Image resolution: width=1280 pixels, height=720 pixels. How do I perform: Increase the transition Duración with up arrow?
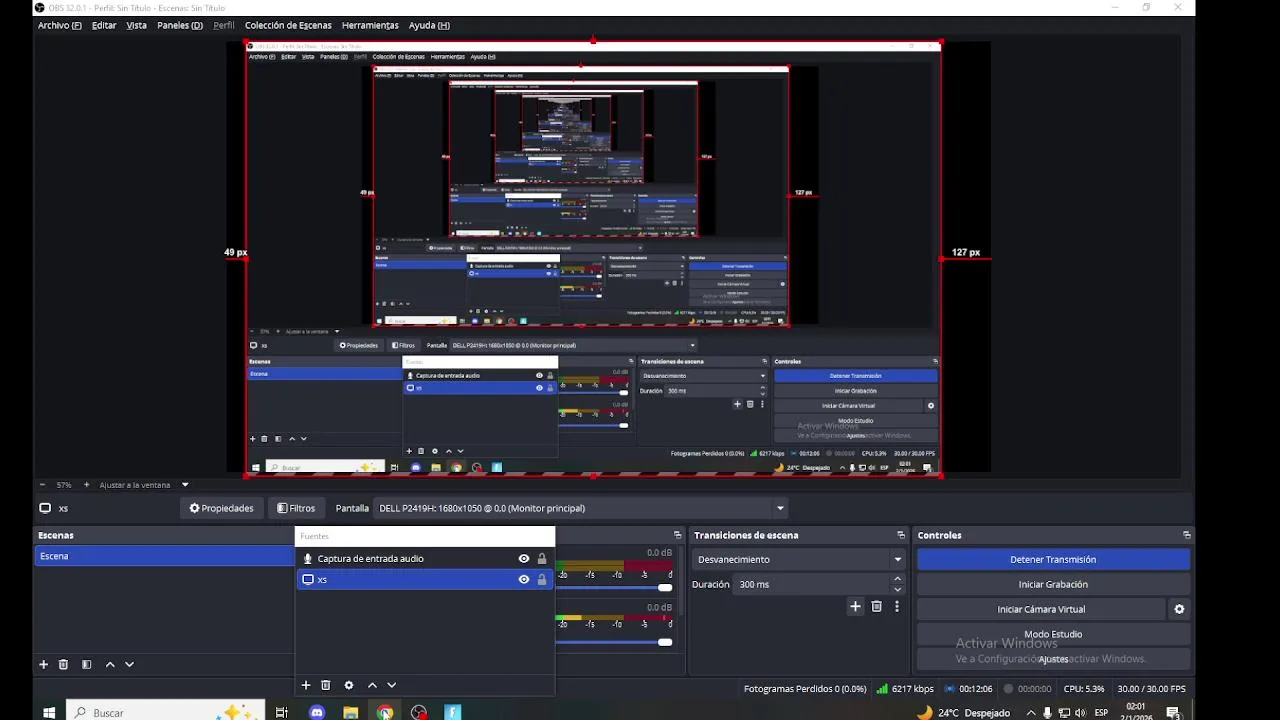pos(897,579)
